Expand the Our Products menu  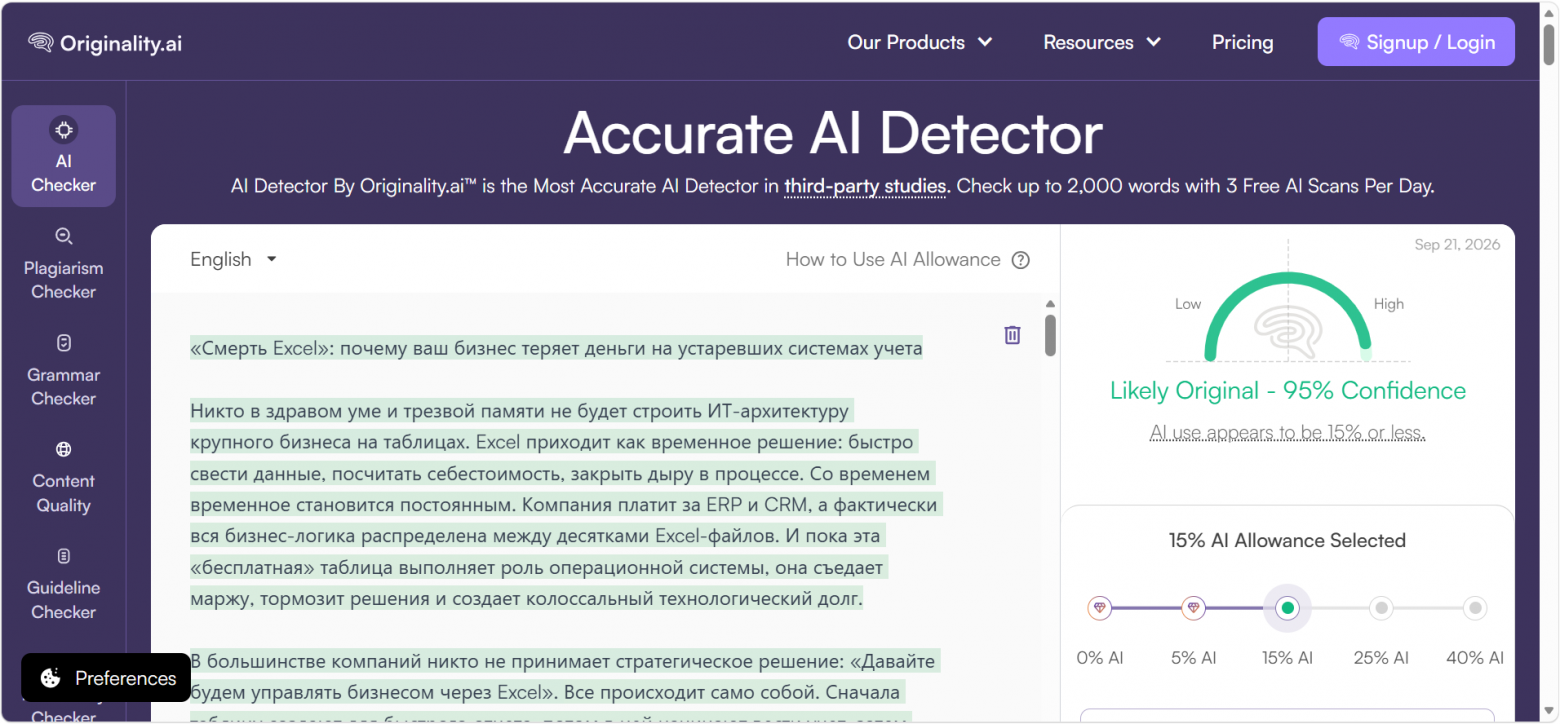pos(920,42)
